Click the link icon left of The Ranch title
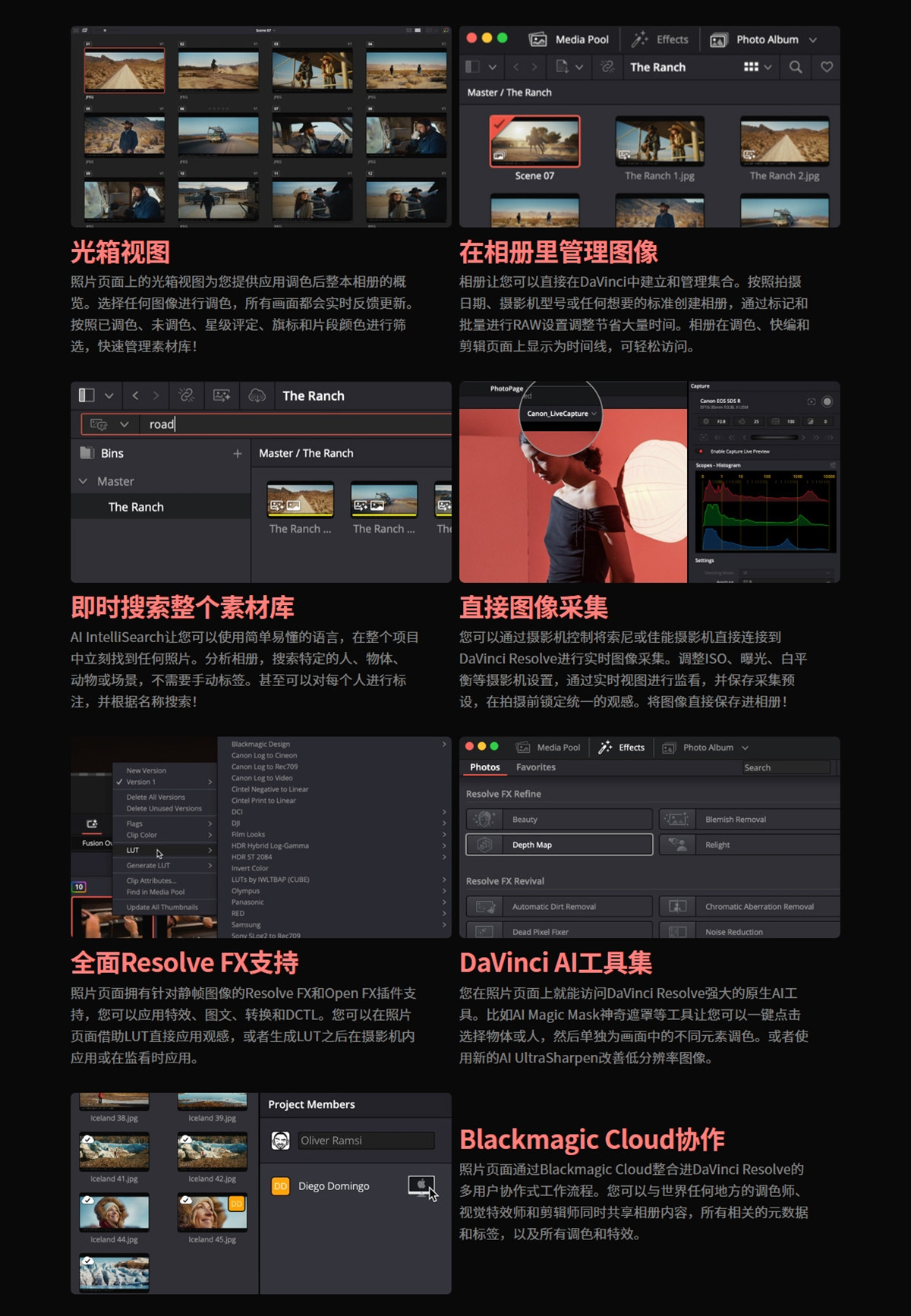This screenshot has width=911, height=1316. [607, 67]
